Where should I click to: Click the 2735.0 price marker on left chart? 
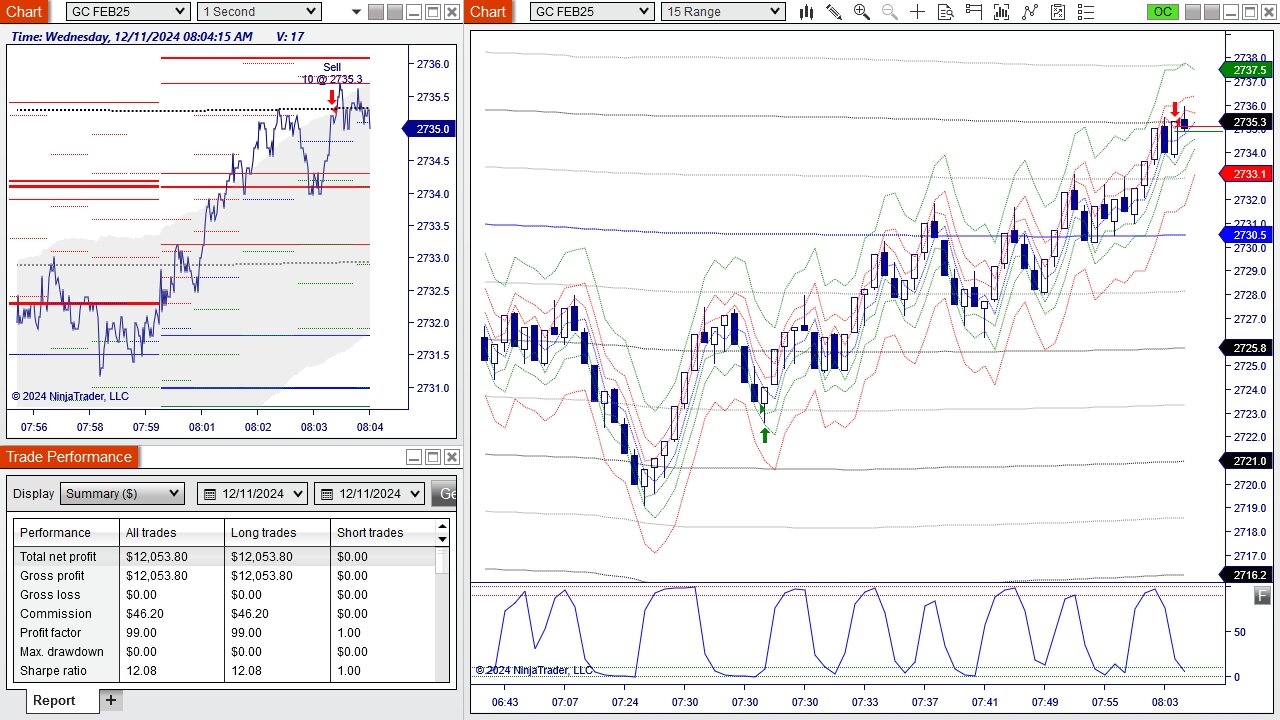click(x=430, y=129)
